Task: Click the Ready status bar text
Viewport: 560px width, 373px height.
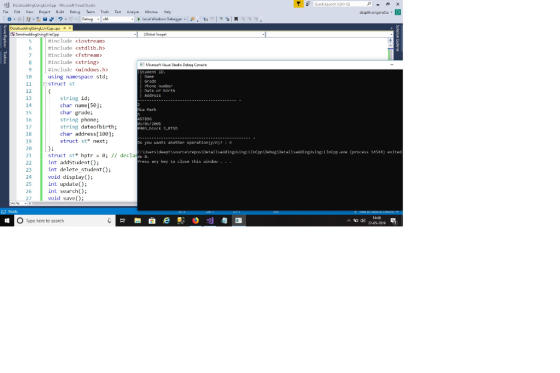Action: click(13, 212)
